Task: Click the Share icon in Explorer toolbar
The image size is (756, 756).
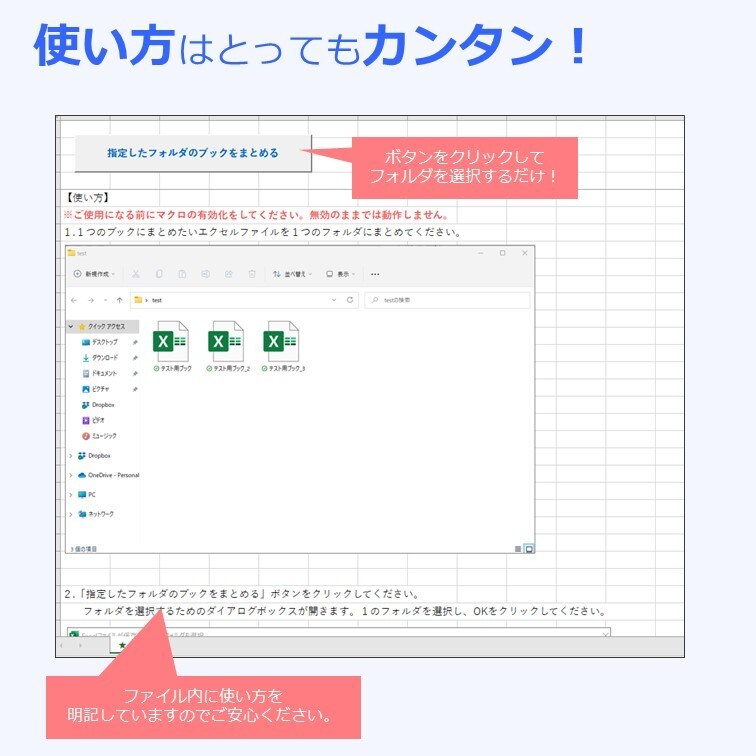Action: coord(229,274)
